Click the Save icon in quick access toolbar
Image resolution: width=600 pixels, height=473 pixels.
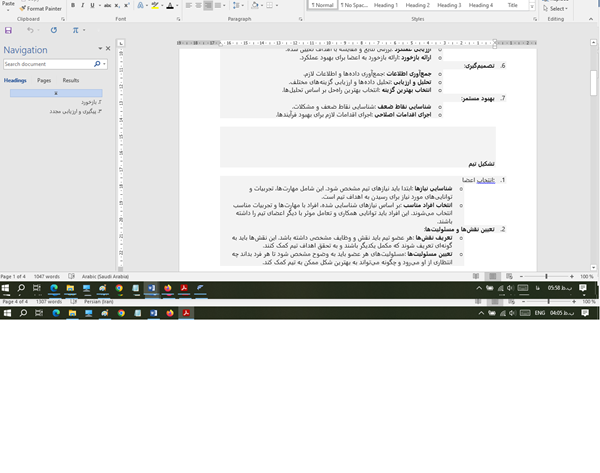tap(9, 31)
